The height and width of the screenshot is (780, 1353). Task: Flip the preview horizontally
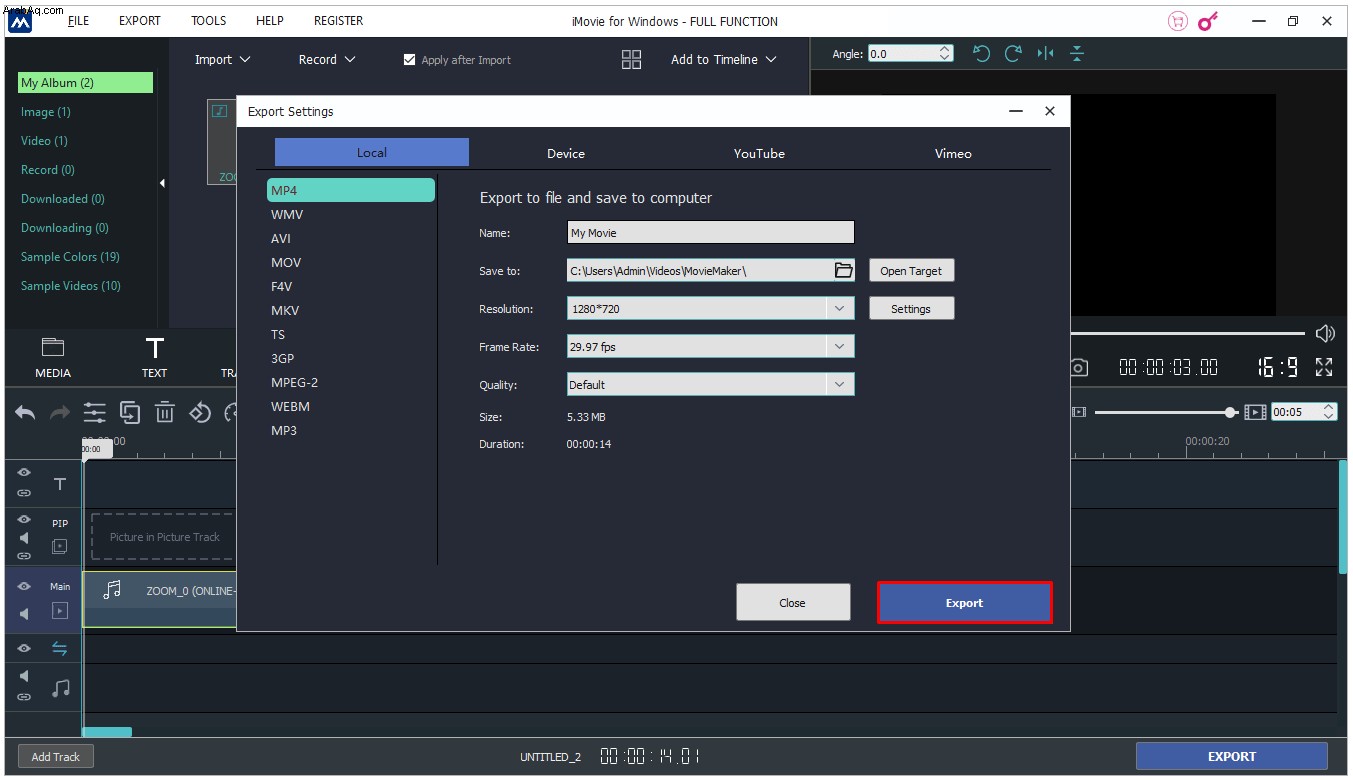(1045, 54)
